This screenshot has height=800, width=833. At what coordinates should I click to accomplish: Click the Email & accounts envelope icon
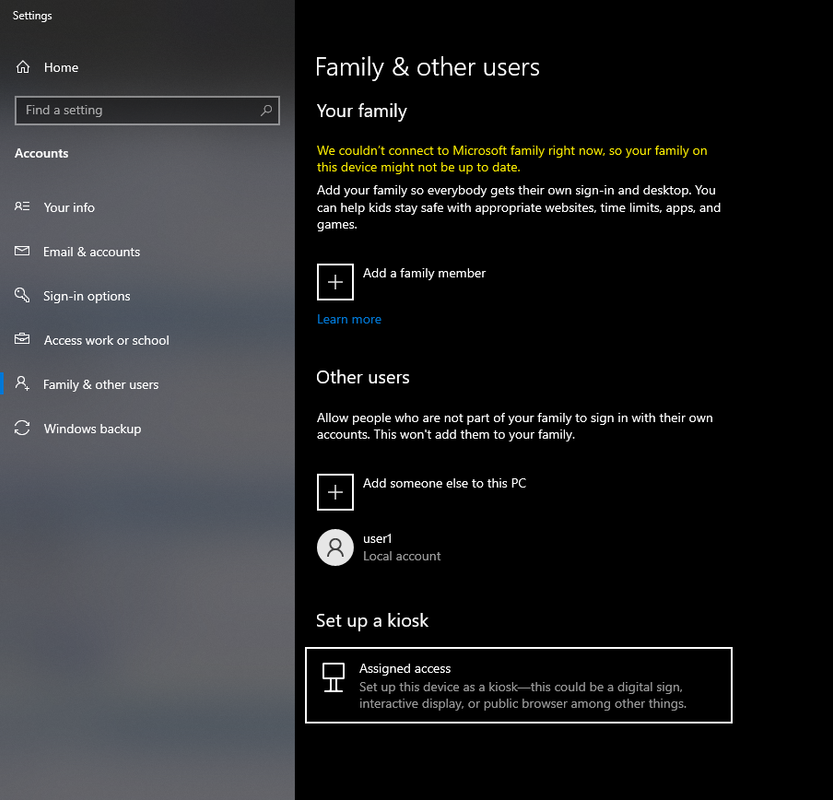coord(22,251)
